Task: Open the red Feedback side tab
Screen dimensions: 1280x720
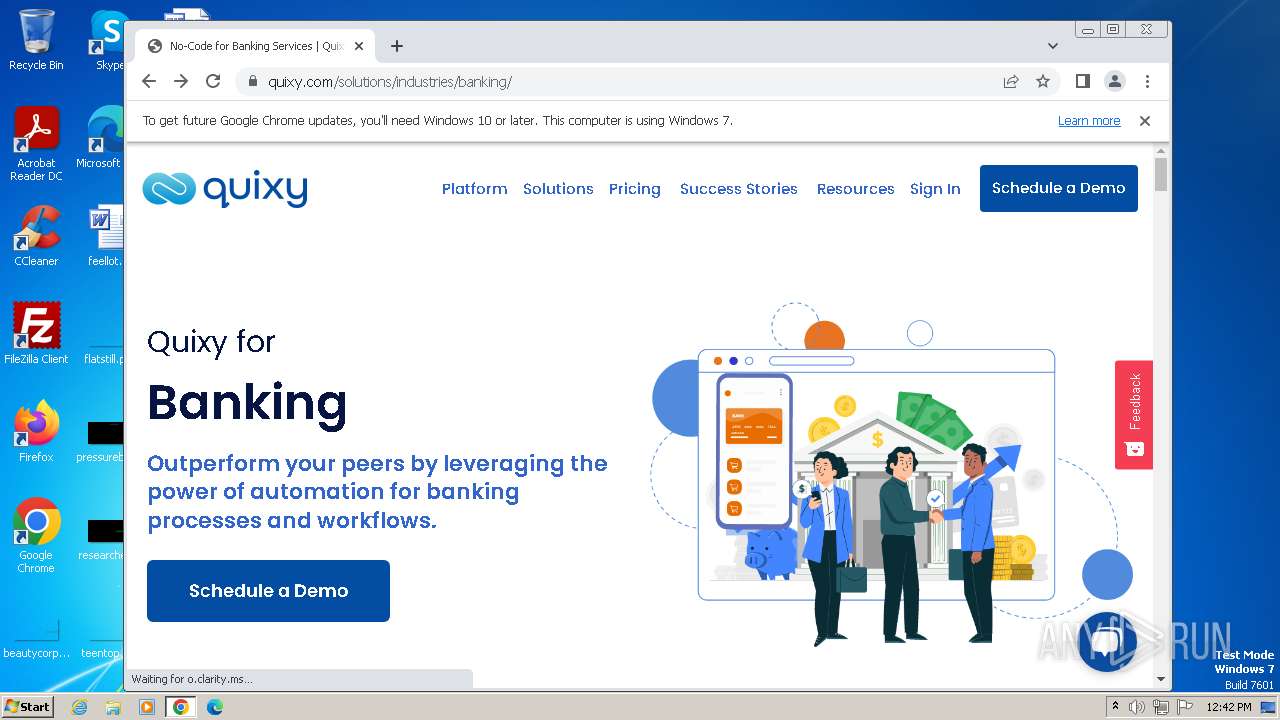Action: [x=1134, y=414]
